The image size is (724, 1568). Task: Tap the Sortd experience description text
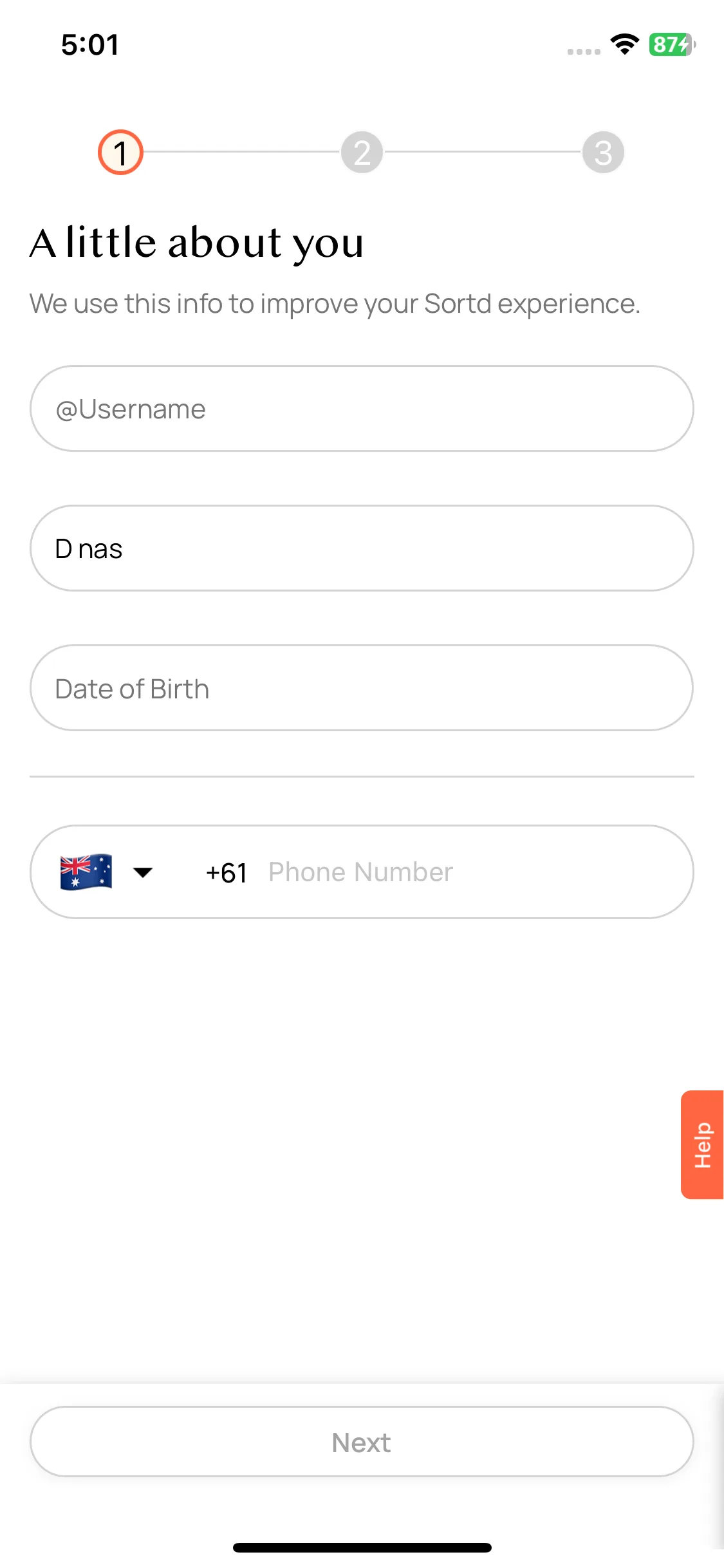(x=335, y=303)
